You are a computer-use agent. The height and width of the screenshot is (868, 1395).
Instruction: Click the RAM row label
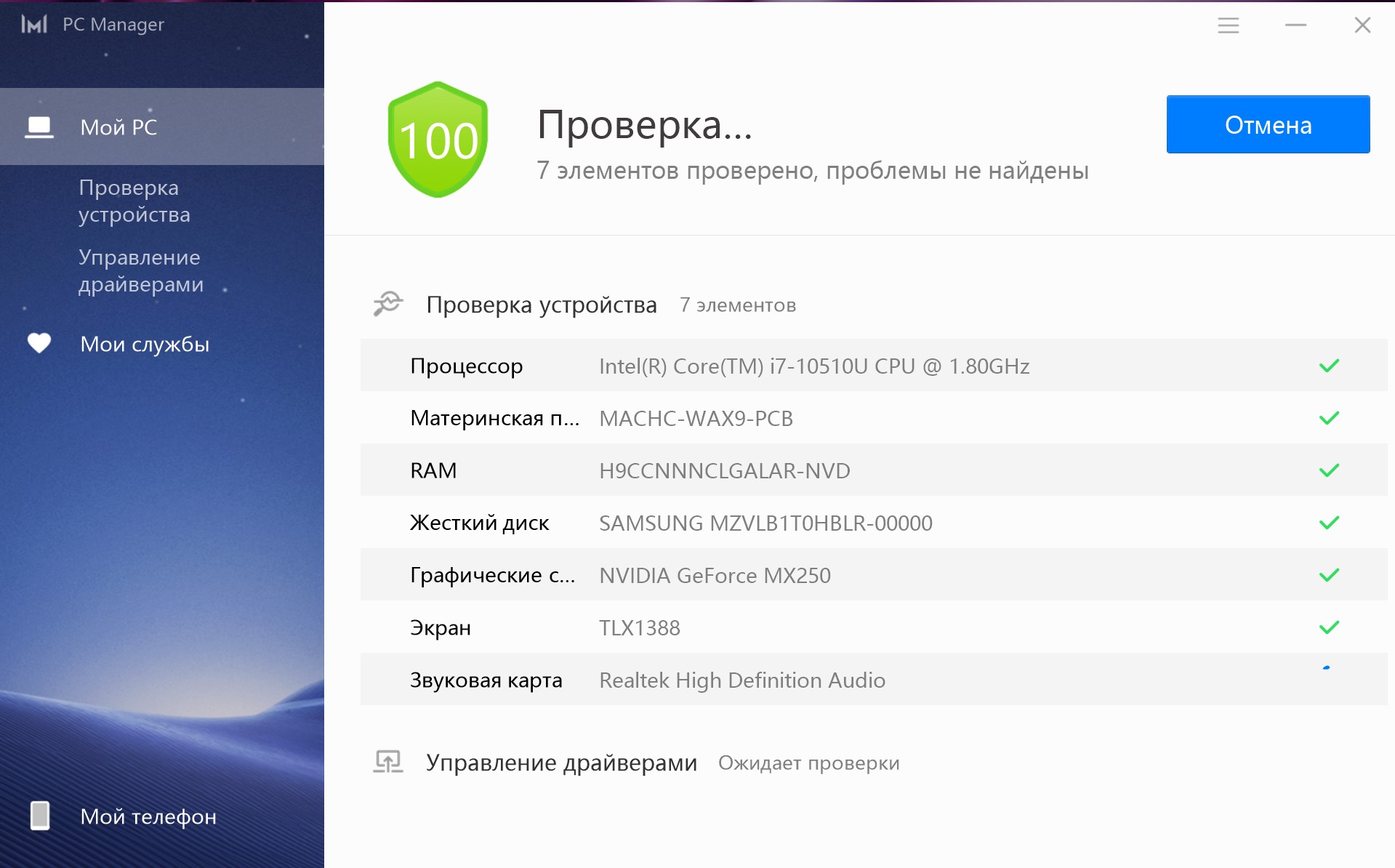click(433, 470)
